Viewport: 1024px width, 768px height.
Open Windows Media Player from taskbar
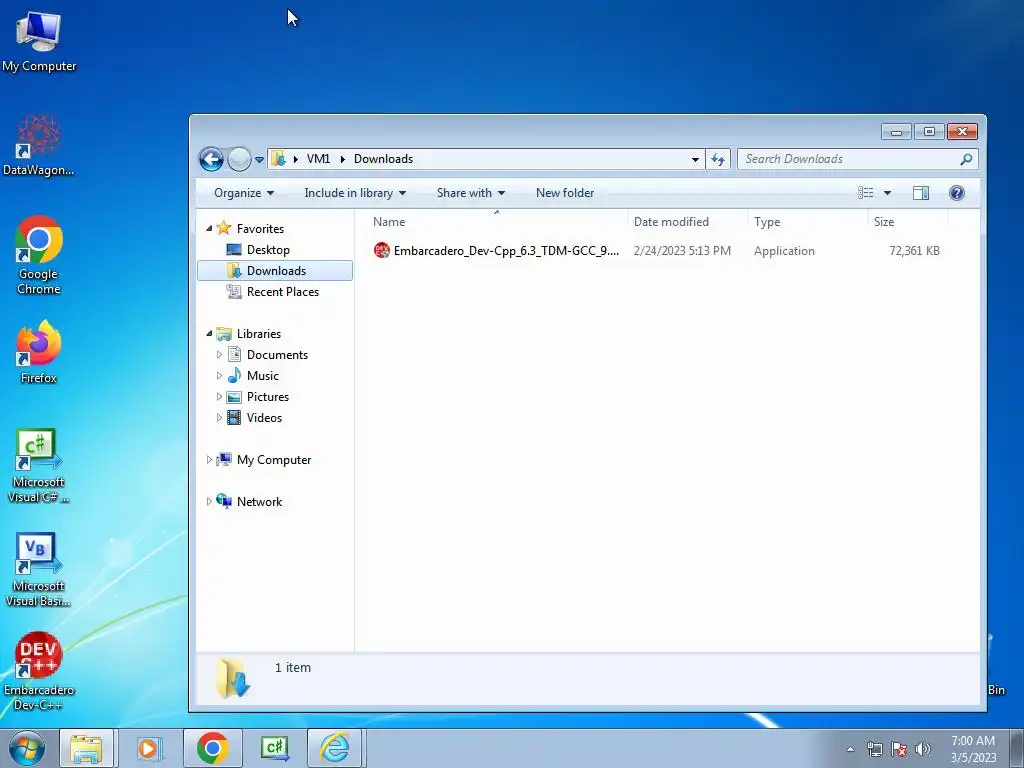(x=148, y=748)
